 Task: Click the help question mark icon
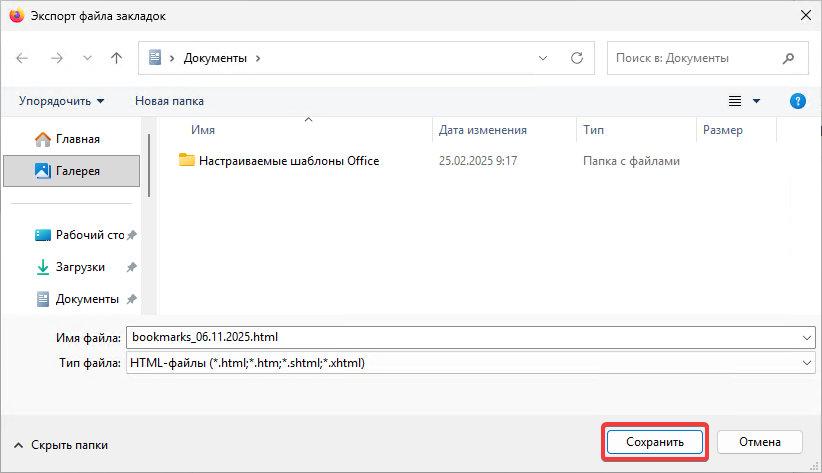click(x=797, y=101)
